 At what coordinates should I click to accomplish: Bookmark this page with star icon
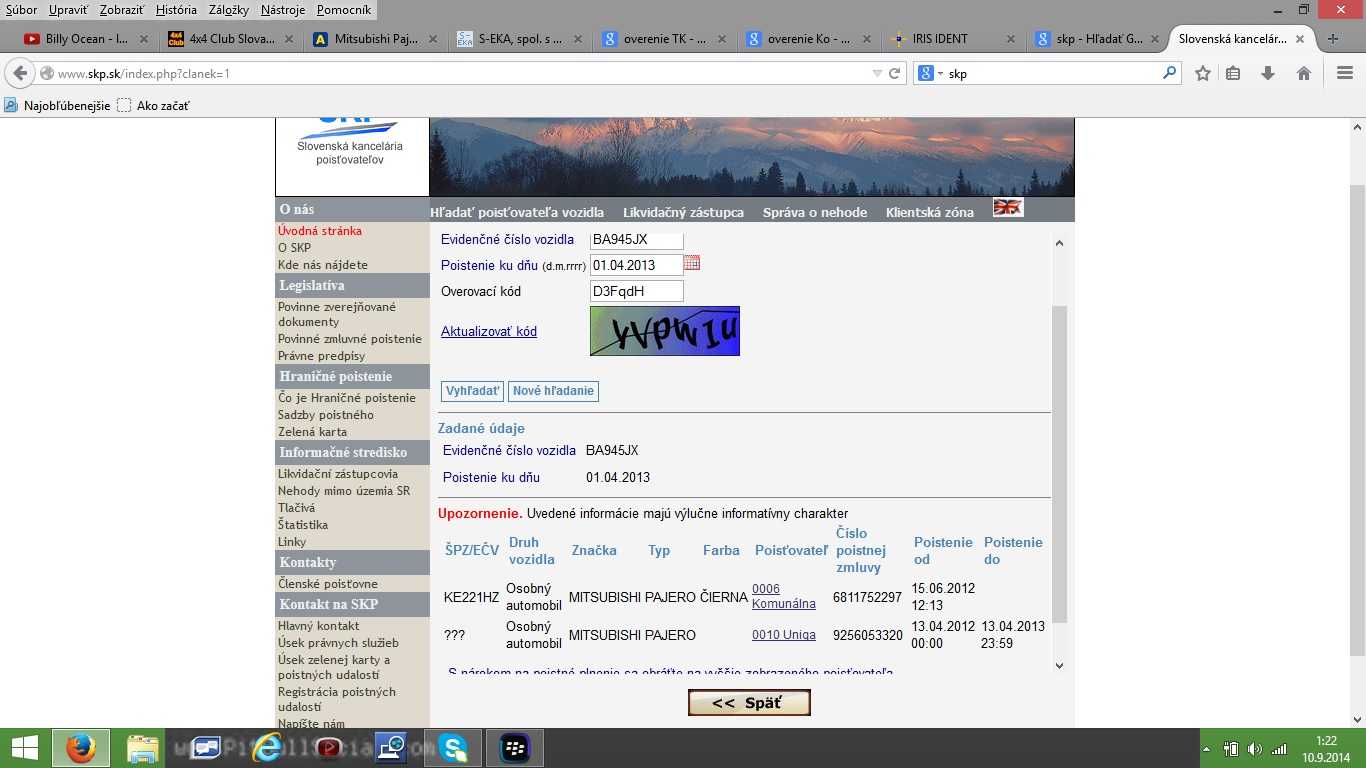[1203, 73]
